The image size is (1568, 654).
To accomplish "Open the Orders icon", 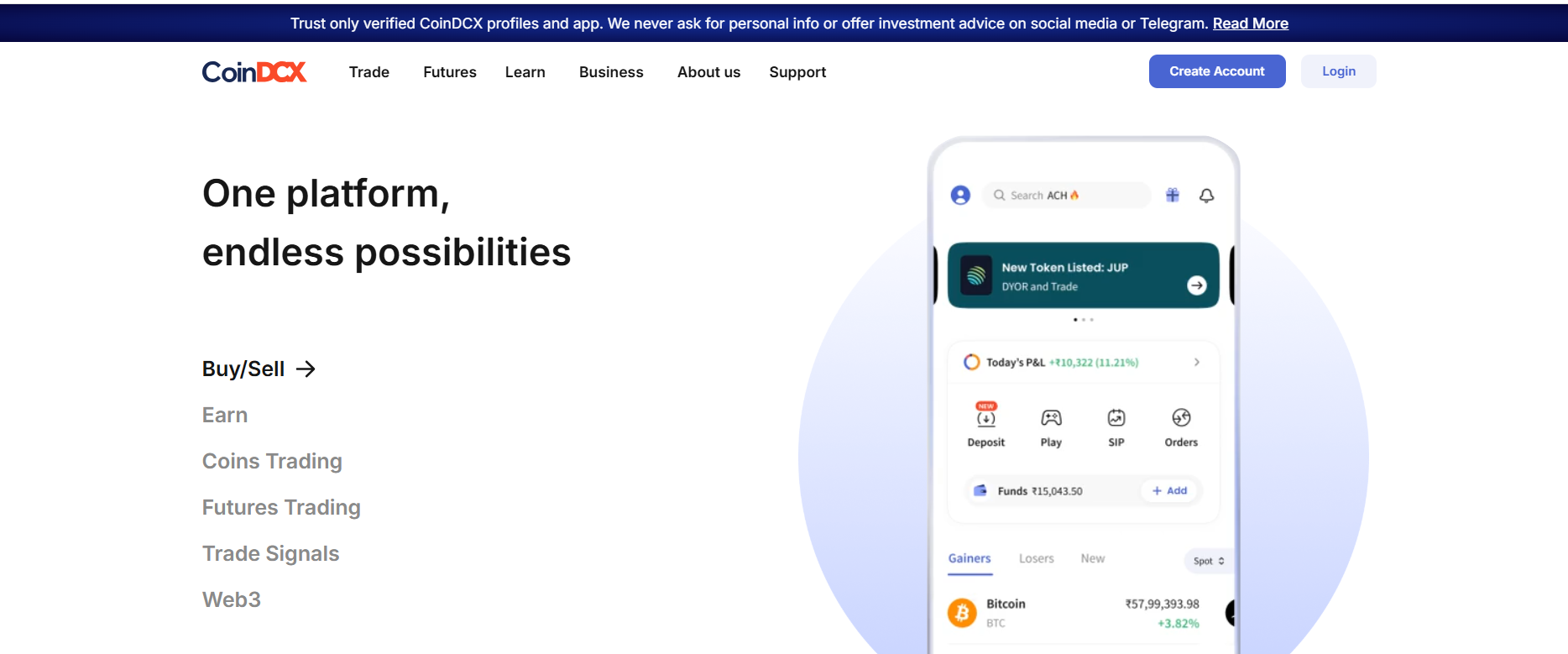I will (x=1181, y=418).
